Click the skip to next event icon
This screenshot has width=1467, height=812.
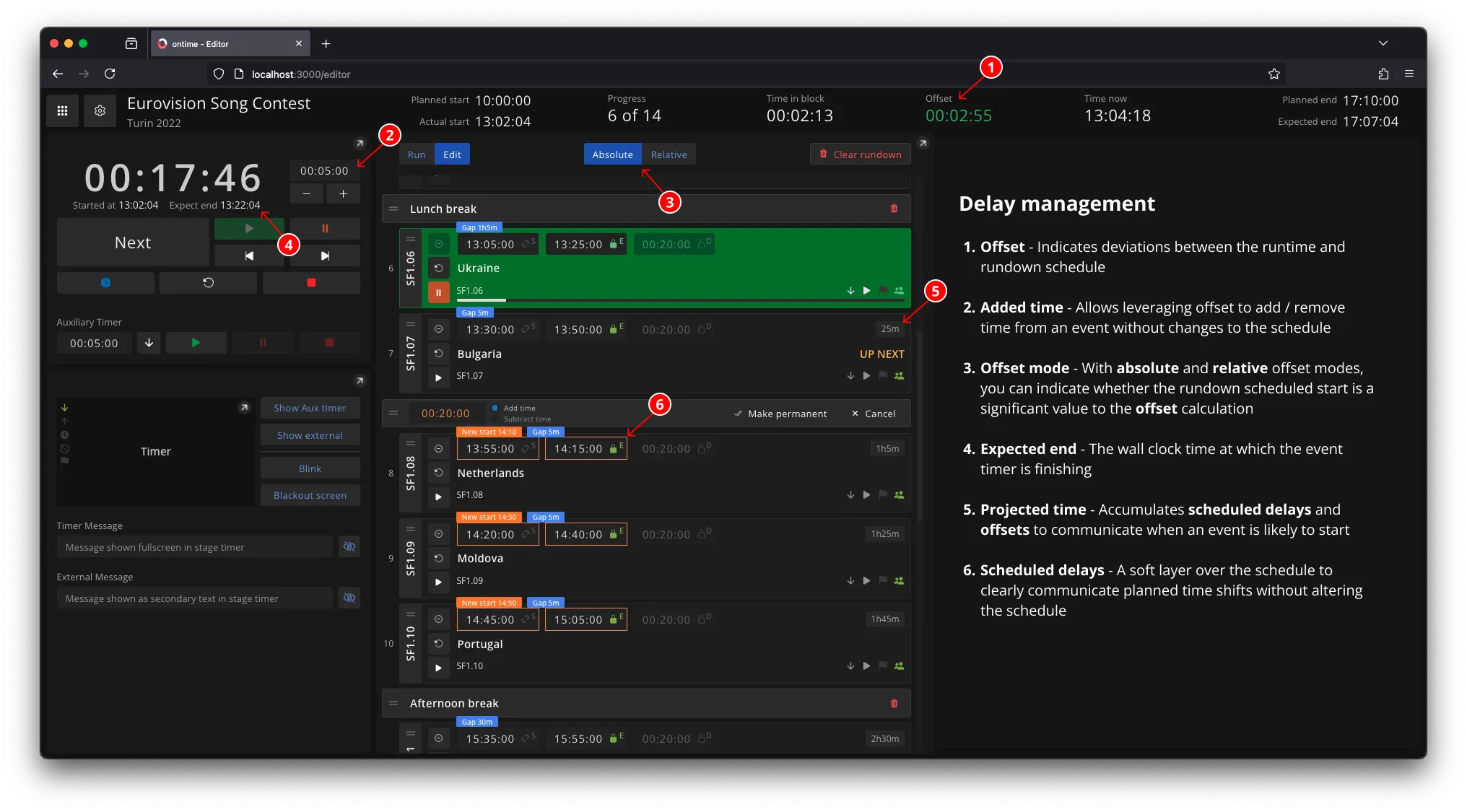pos(325,256)
